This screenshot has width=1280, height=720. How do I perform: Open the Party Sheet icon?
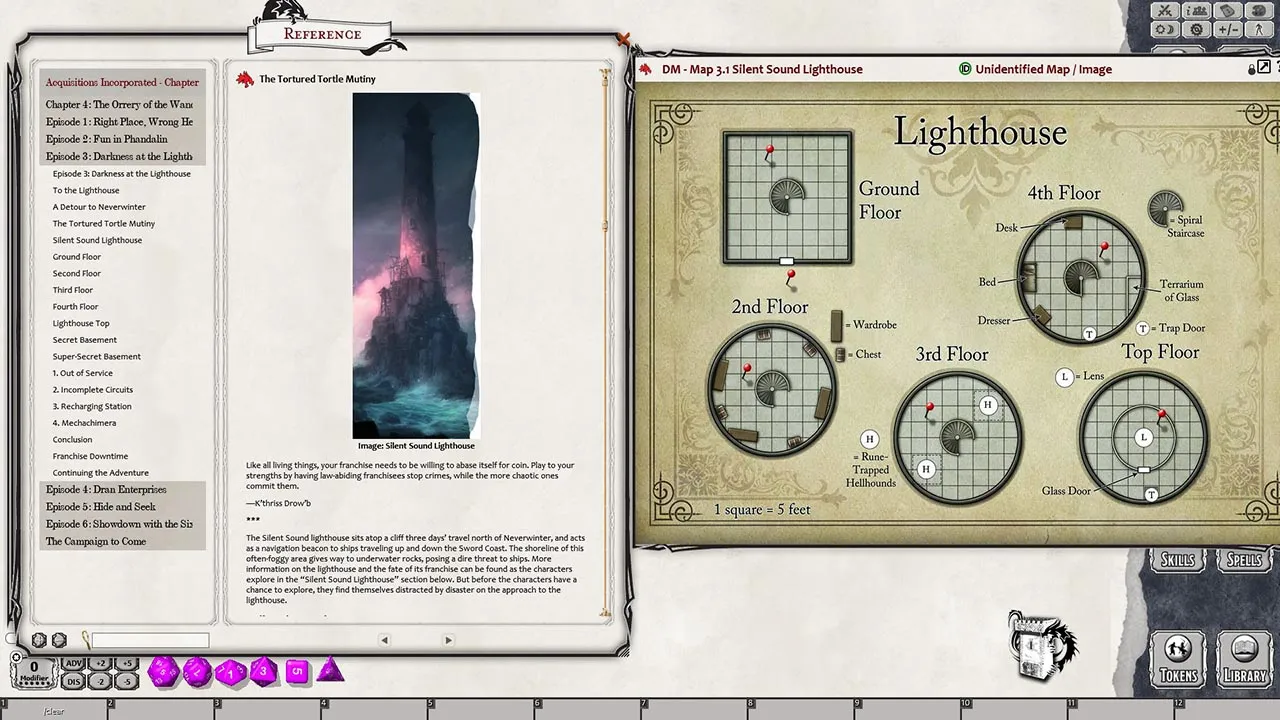(1197, 11)
